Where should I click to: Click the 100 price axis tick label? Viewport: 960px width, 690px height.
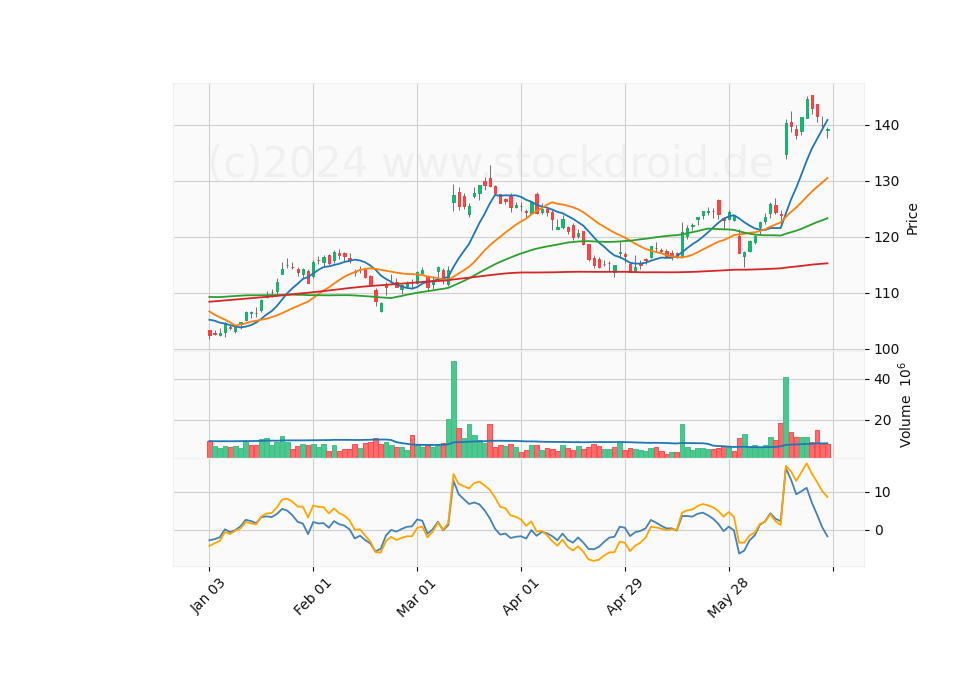pyautogui.click(x=886, y=350)
